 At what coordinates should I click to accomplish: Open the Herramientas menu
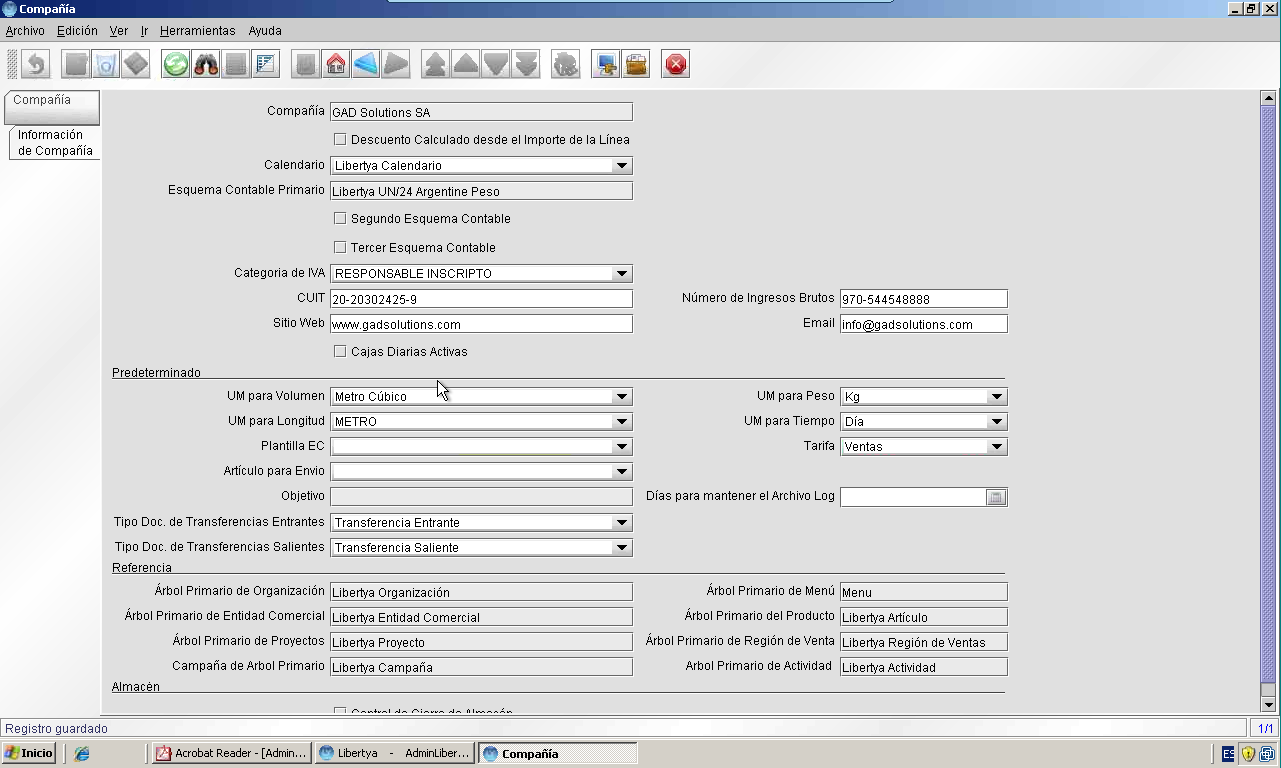pos(198,31)
